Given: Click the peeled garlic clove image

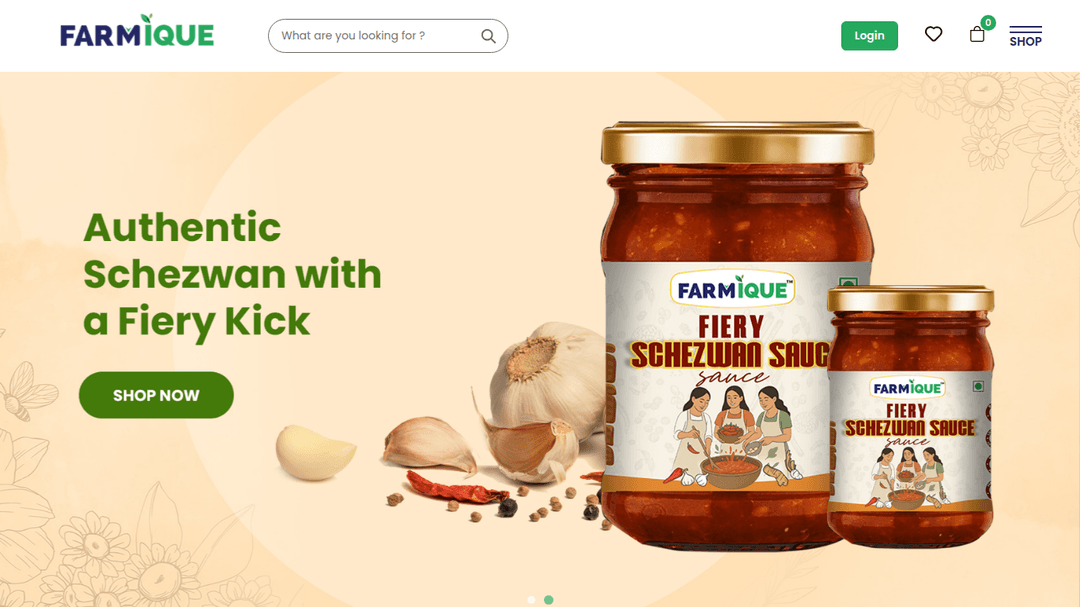Looking at the screenshot, I should pos(315,452).
